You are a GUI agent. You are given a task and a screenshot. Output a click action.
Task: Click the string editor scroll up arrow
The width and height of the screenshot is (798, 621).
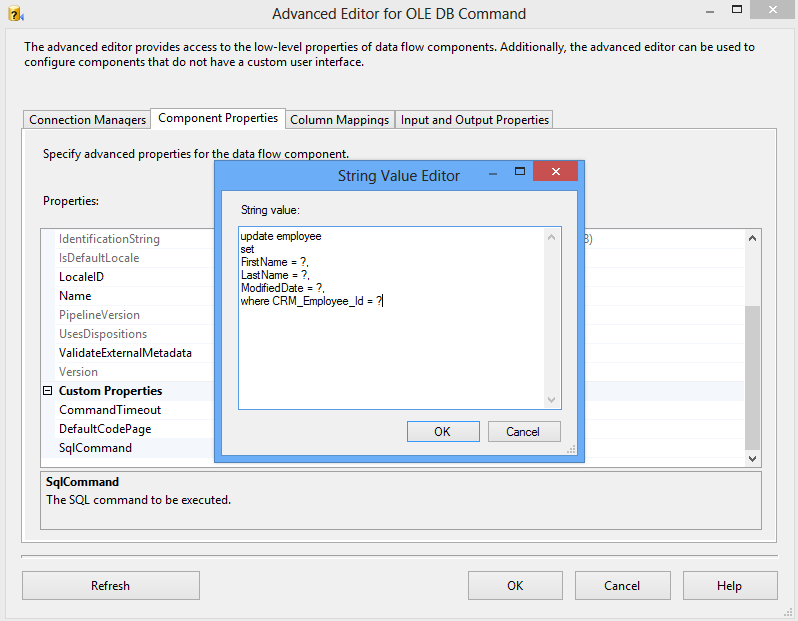(552, 237)
